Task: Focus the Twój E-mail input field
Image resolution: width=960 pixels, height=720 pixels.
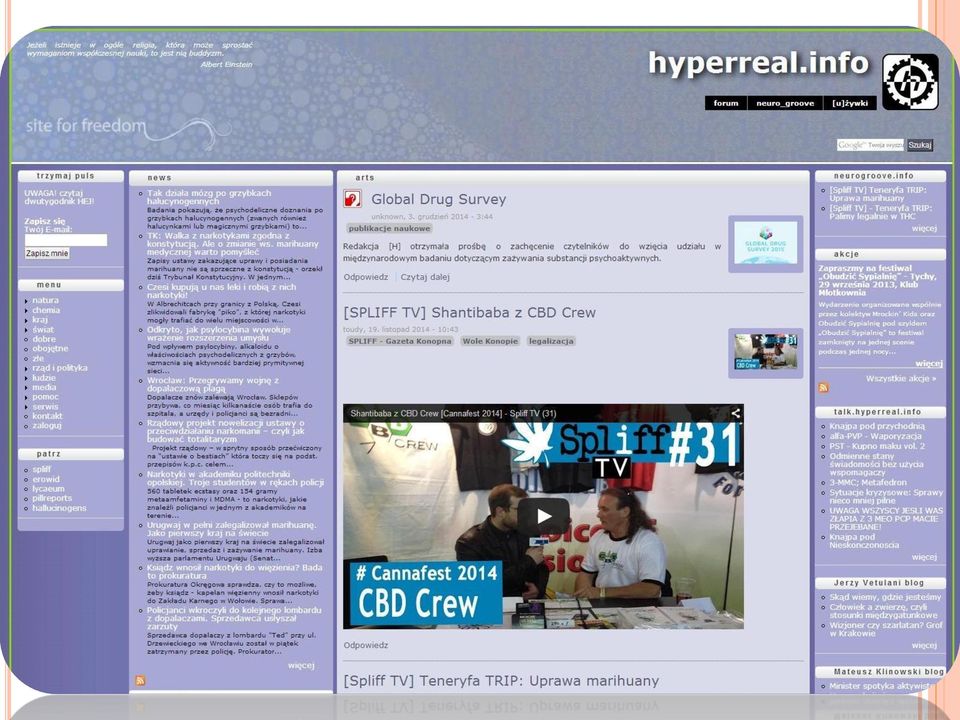Action: pos(66,240)
